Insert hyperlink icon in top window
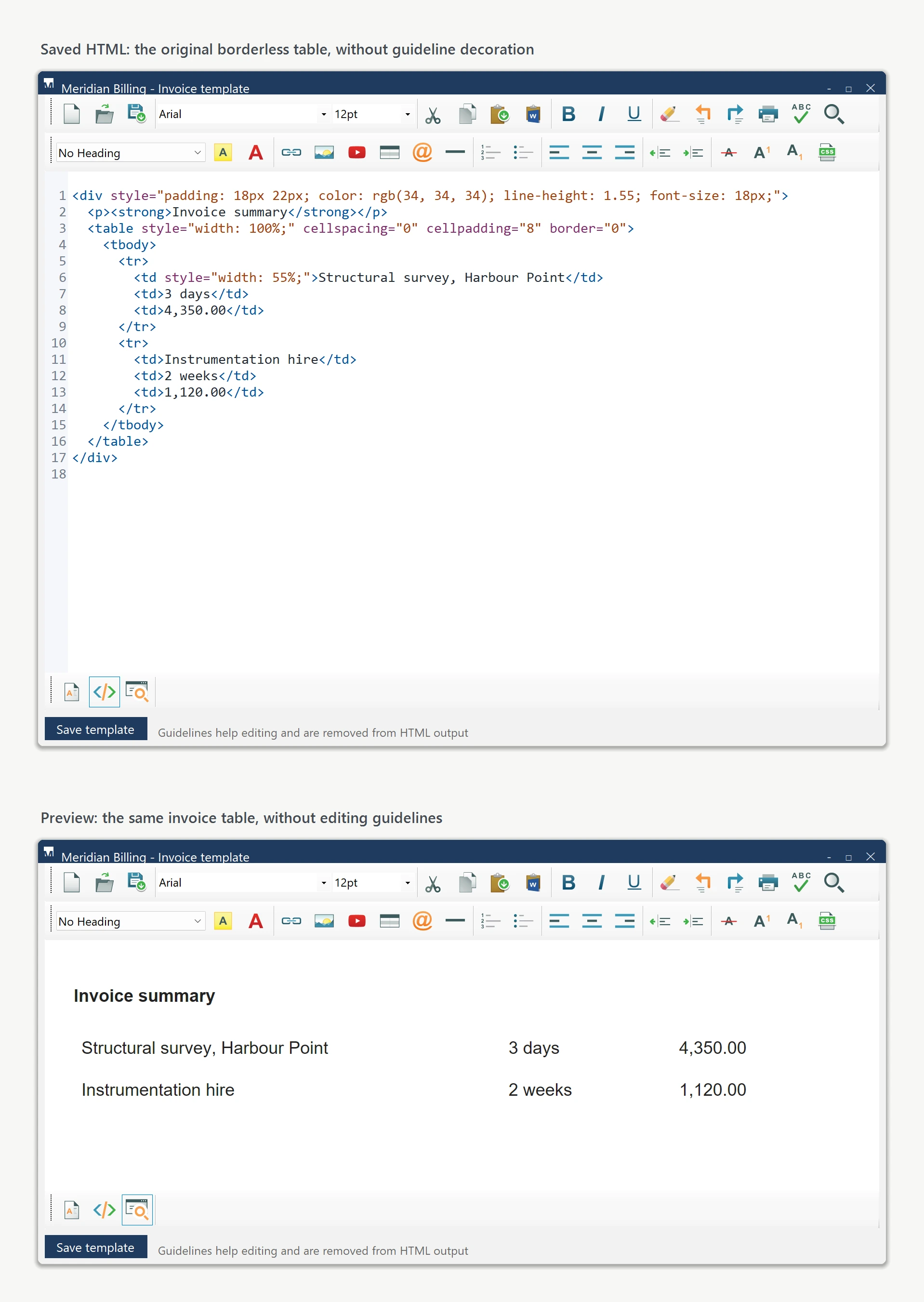The image size is (924, 1302). (291, 152)
